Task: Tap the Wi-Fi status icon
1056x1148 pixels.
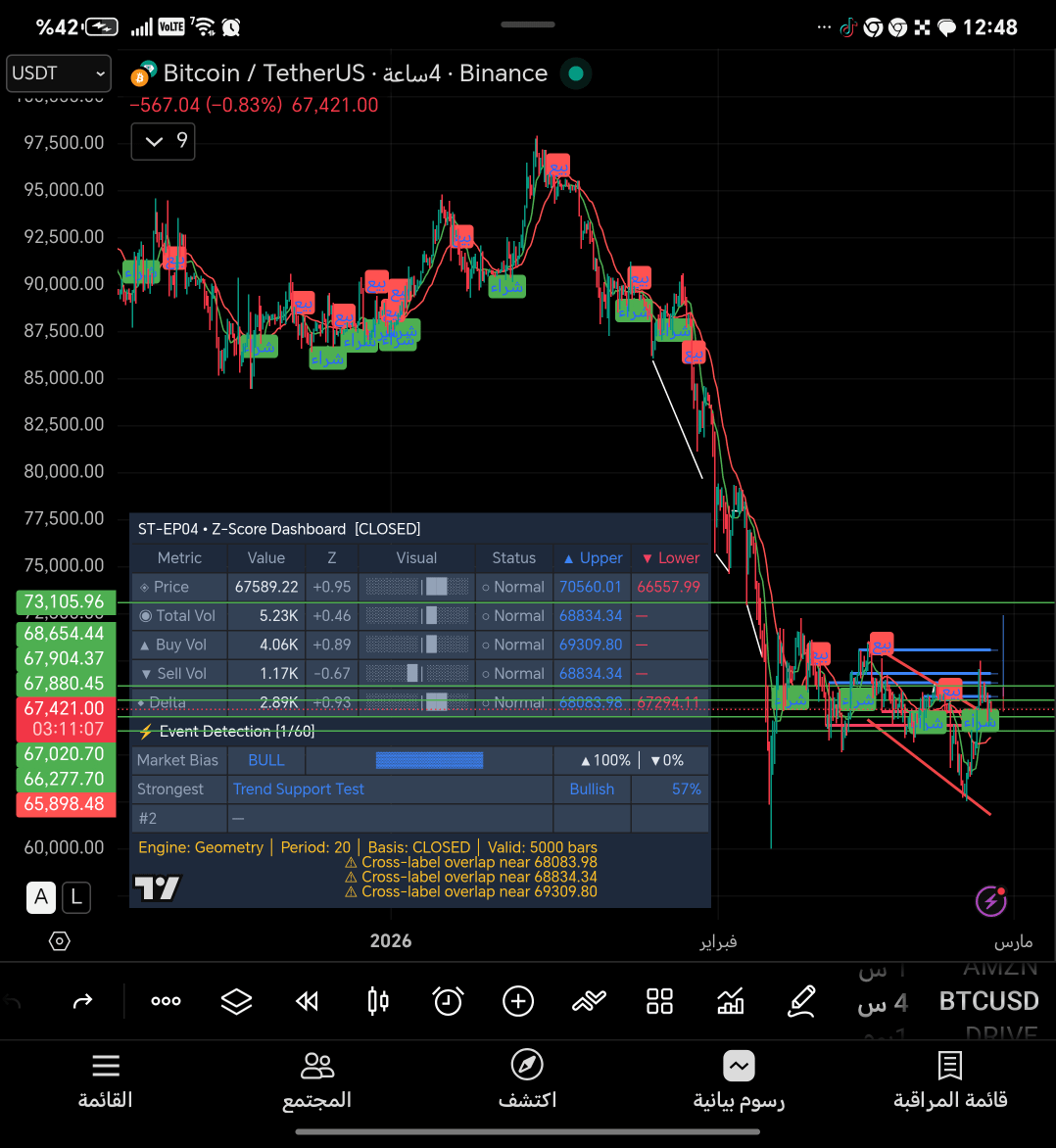Action: click(x=204, y=27)
